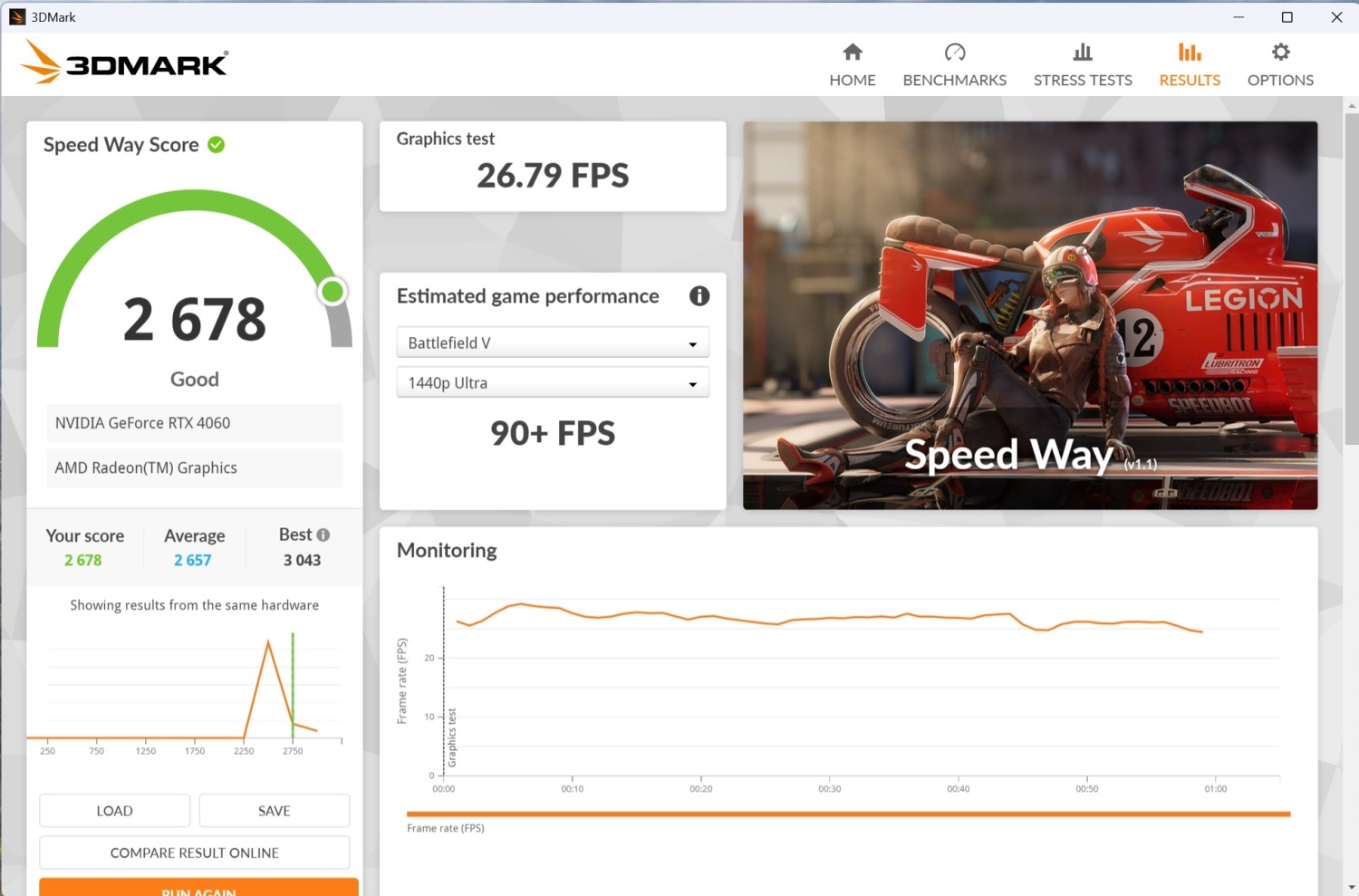Click the Best score value 3 043

[x=302, y=561]
